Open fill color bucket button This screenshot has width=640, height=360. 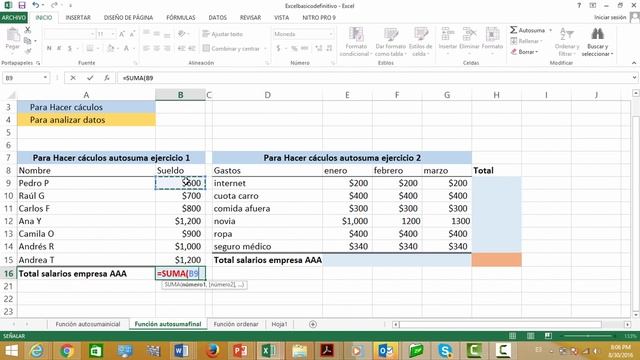(111, 49)
